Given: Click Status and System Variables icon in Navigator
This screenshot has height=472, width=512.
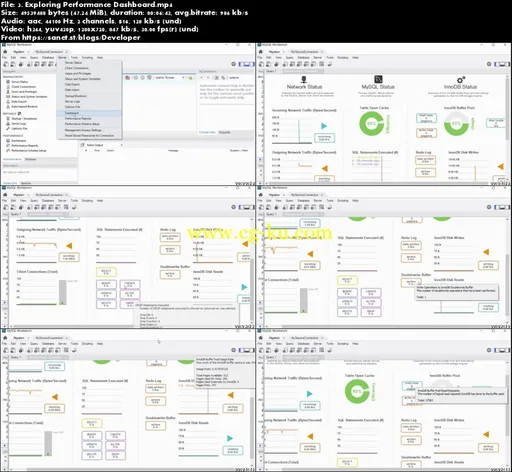Looking at the screenshot, I should (8, 97).
